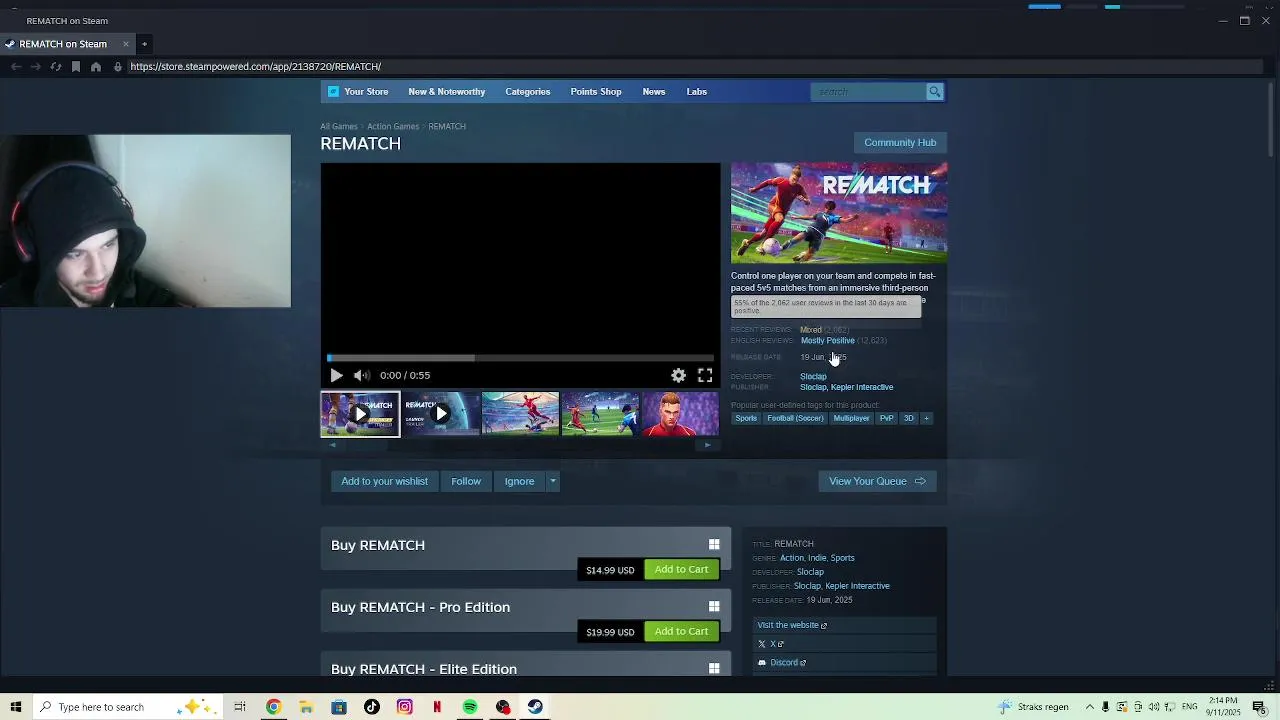
Task: Select the first trailer thumbnail
Action: click(360, 414)
